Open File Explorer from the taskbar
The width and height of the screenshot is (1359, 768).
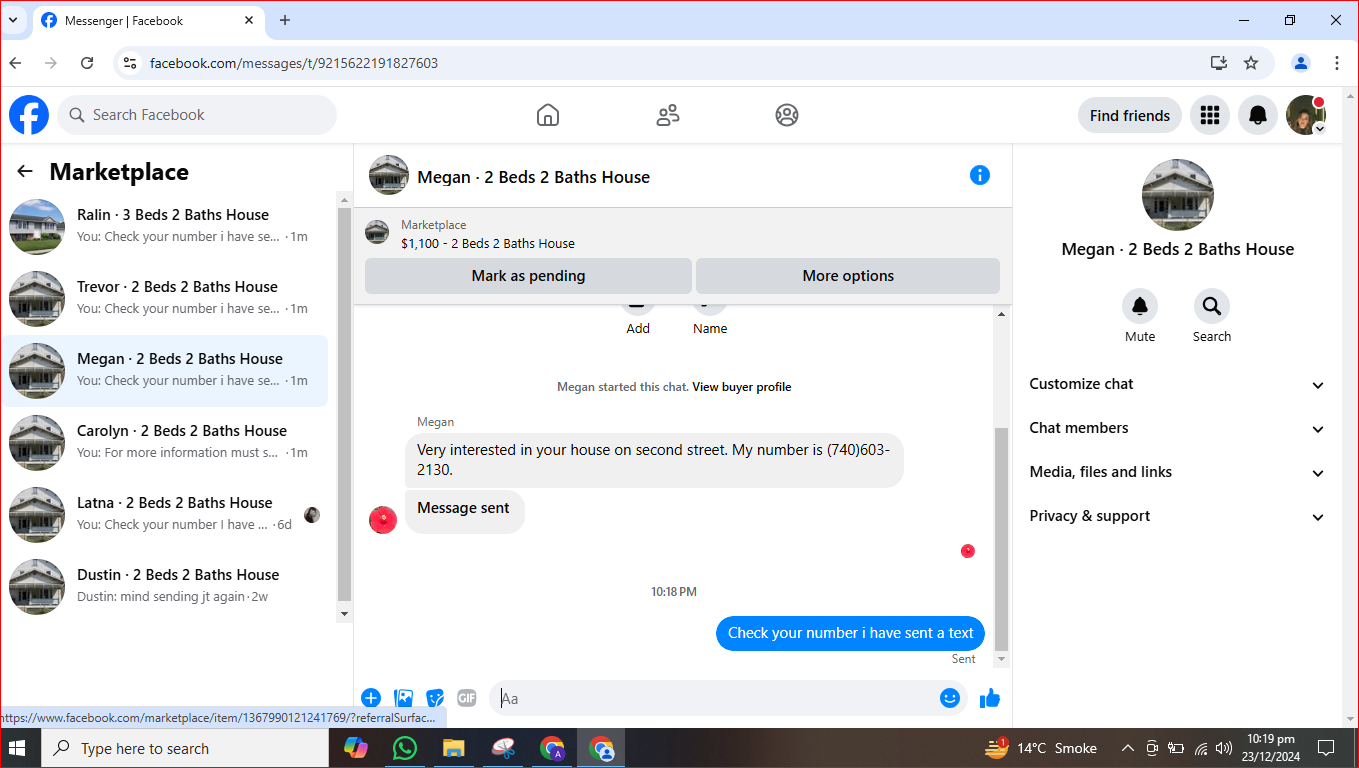[454, 748]
